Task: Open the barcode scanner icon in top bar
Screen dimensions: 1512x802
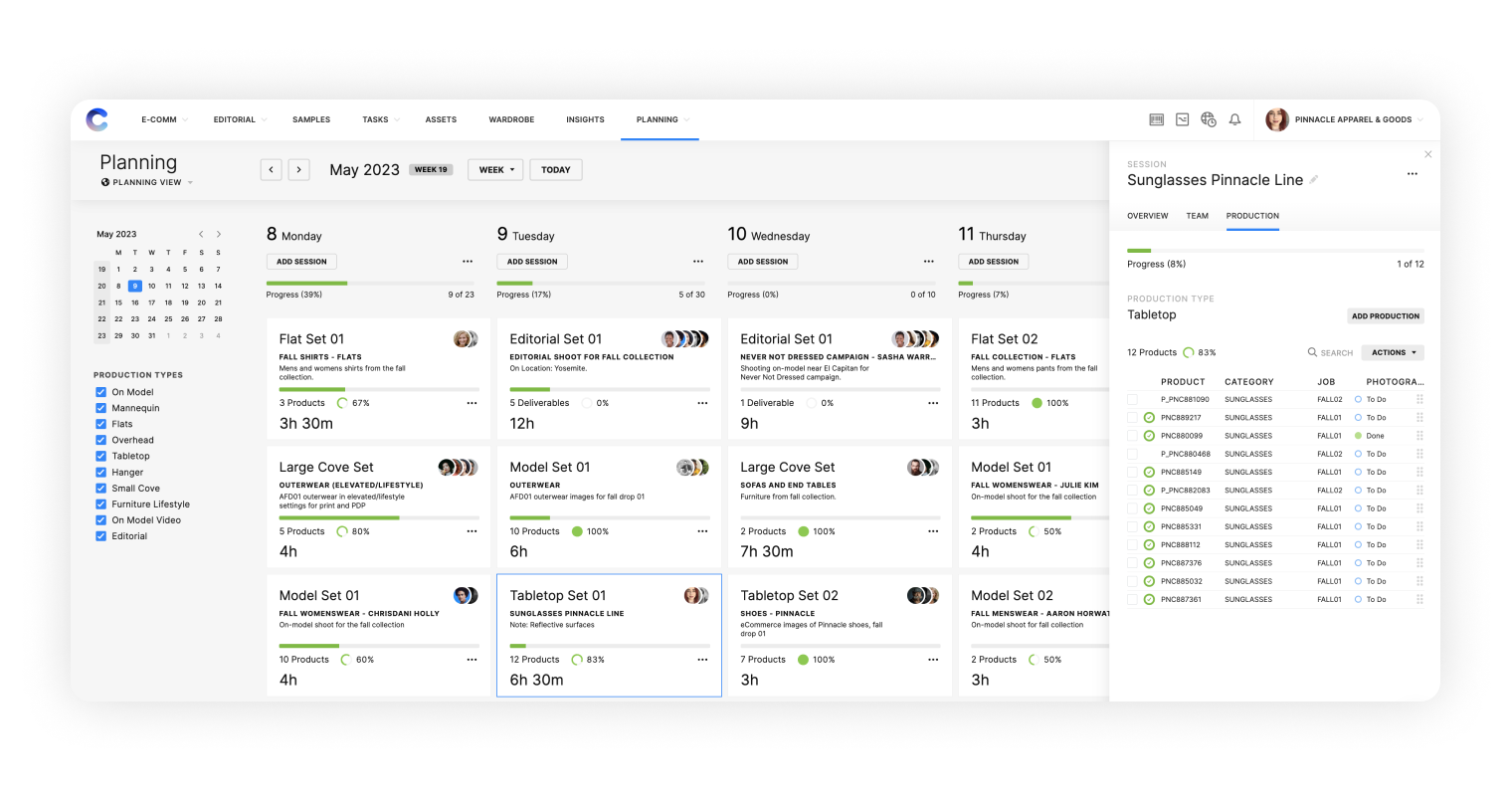Action: 1156,118
